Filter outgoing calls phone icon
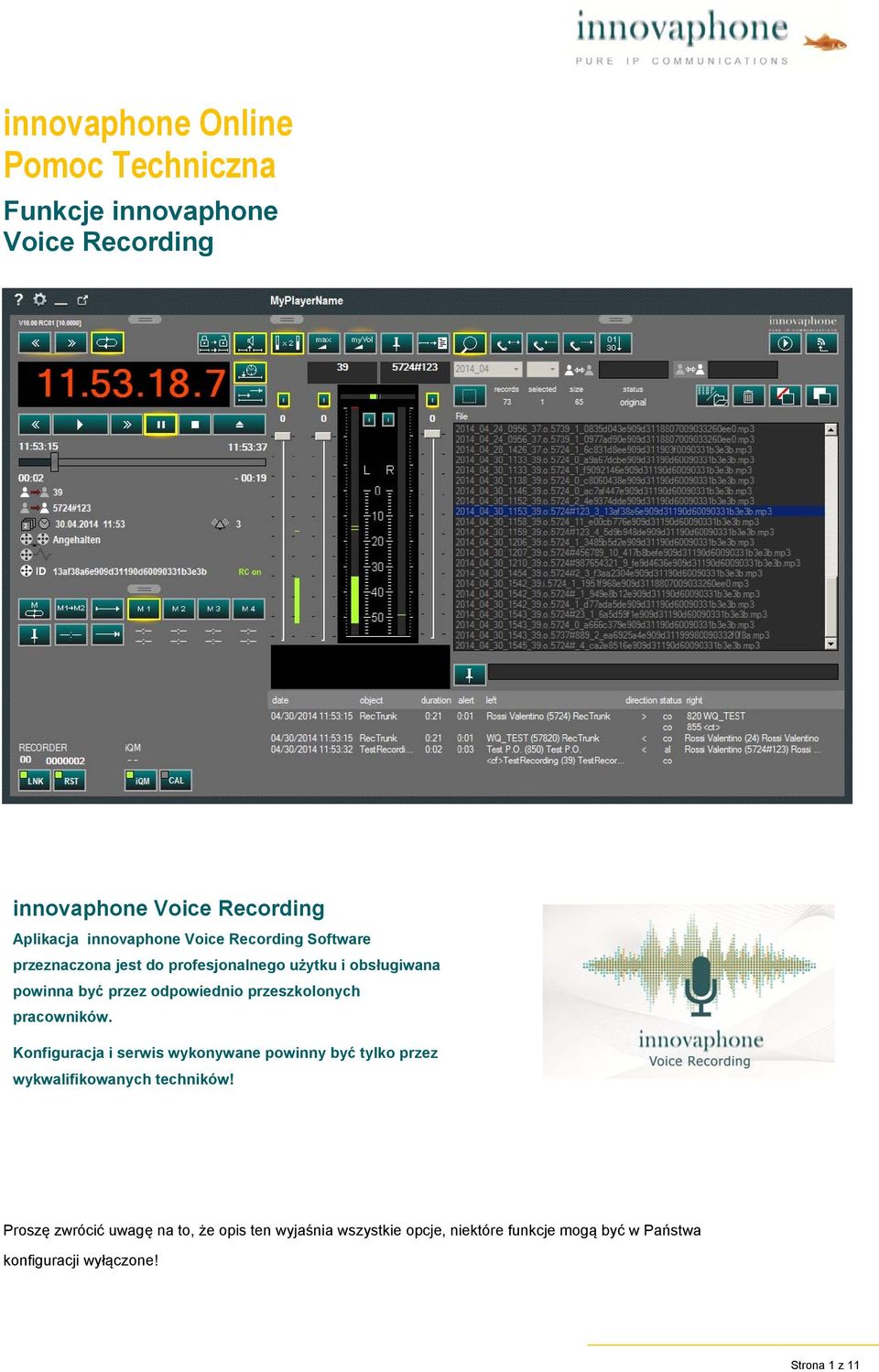The height and width of the screenshot is (1372, 879). 580,343
